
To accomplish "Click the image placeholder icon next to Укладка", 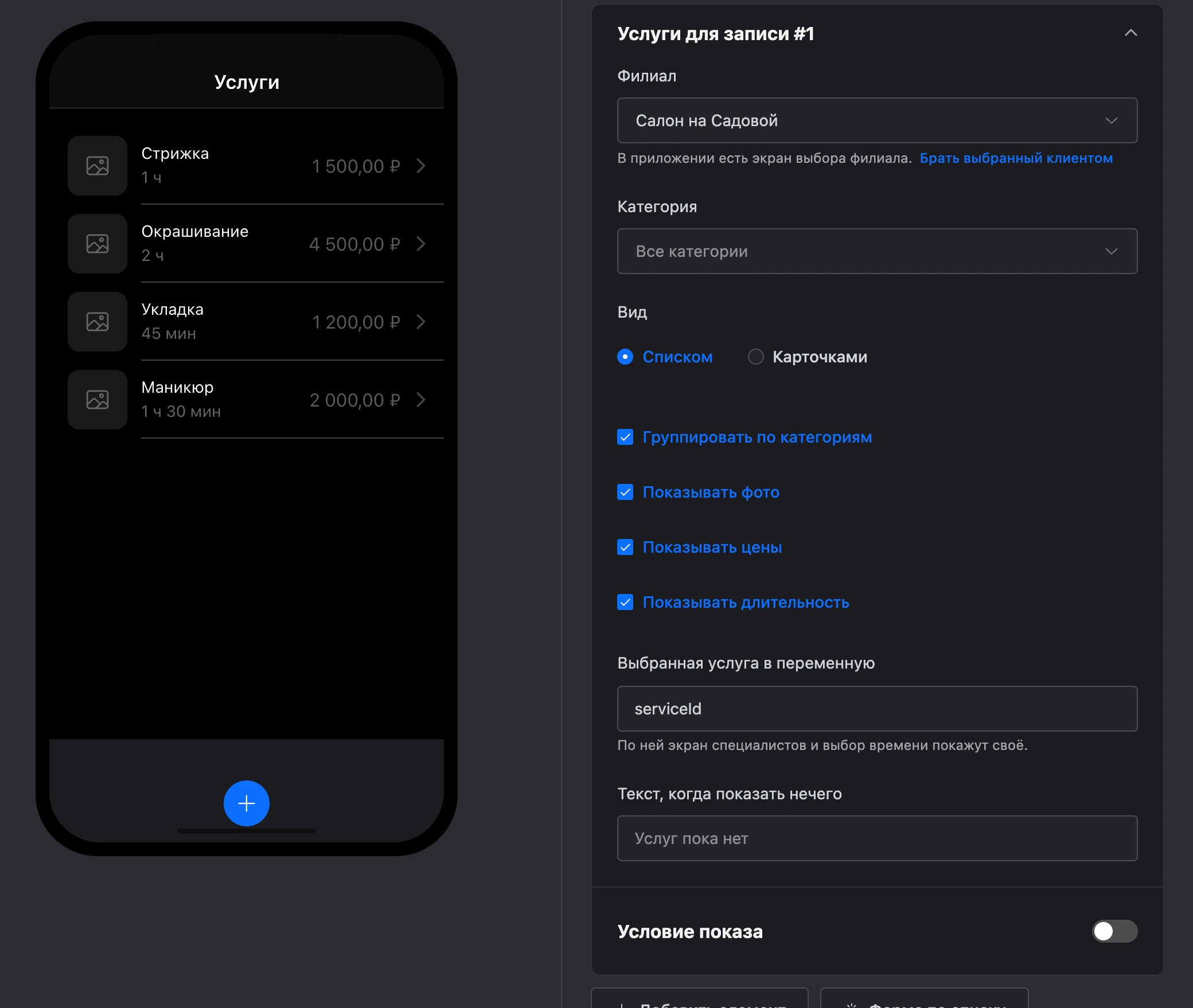I will (98, 322).
